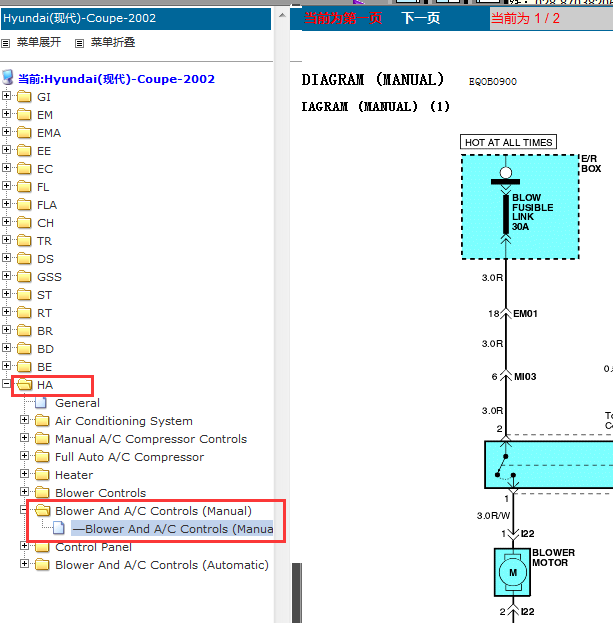Click the Blower Controls folder icon
The height and width of the screenshot is (623, 613).
[x=42, y=493]
